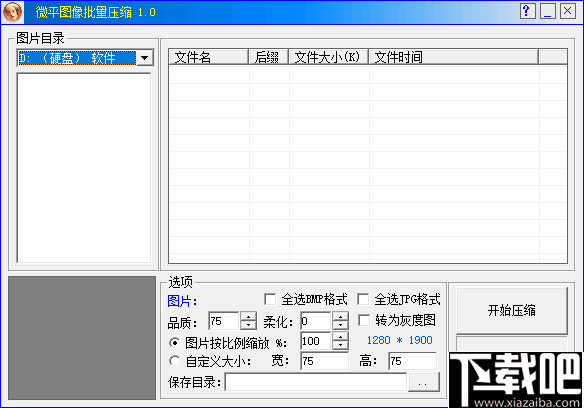Decrease 柔化 value with down arrow

(x=340, y=325)
